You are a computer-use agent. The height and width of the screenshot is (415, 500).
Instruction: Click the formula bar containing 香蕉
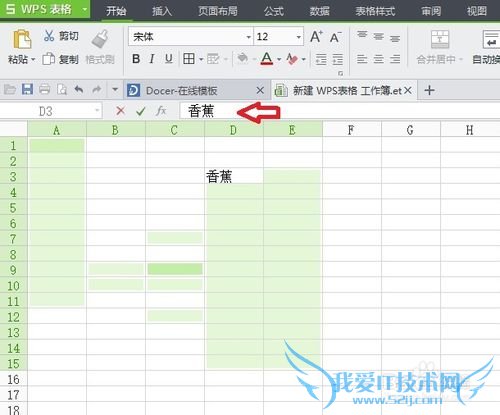(x=339, y=111)
